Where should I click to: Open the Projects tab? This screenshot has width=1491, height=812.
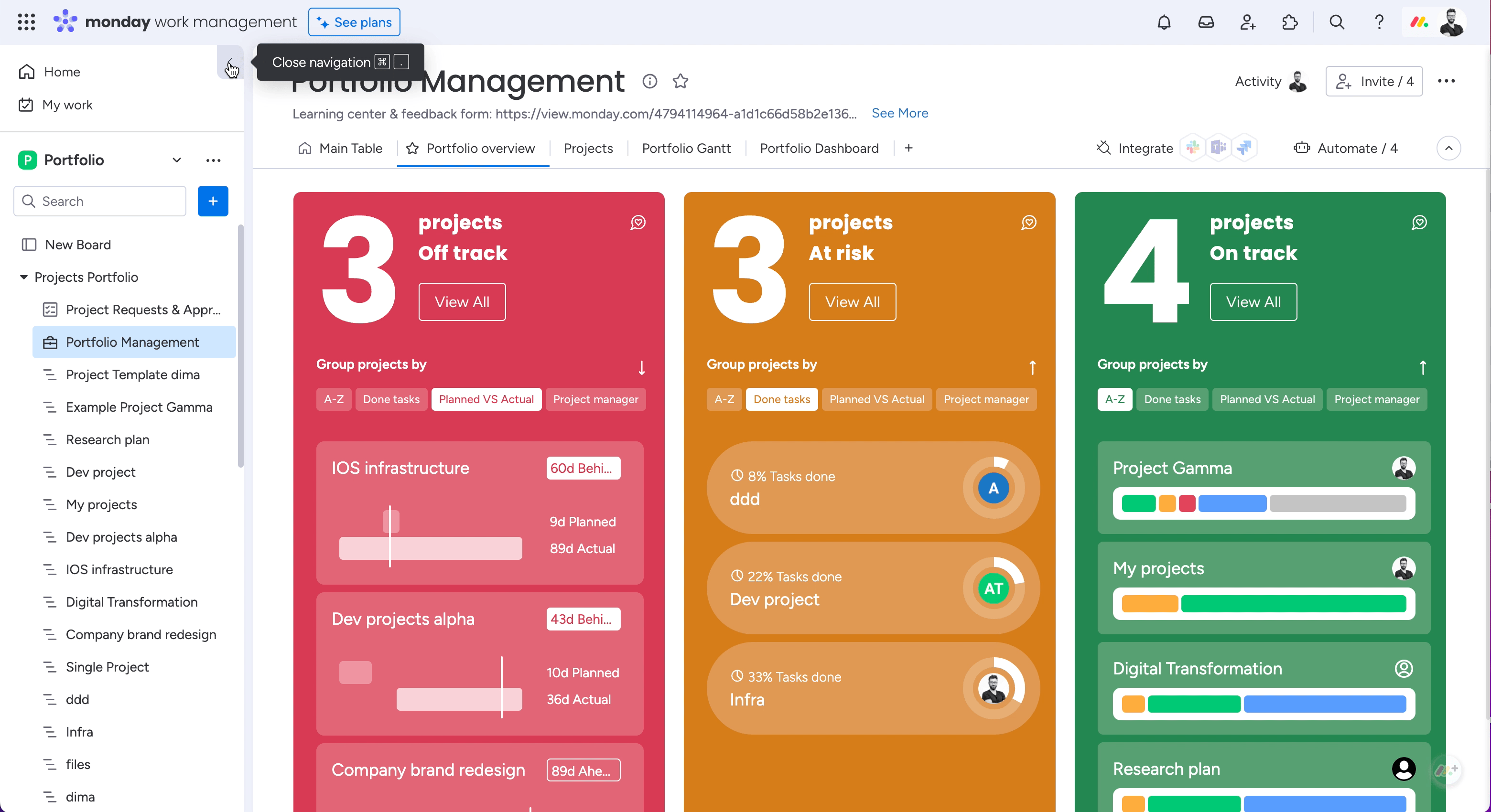point(588,149)
